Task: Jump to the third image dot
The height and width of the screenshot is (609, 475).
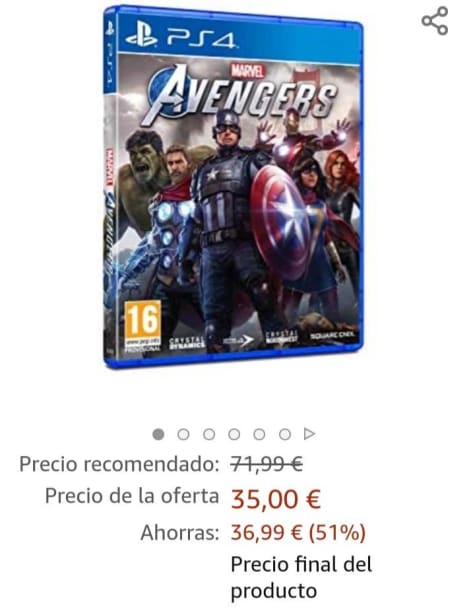Action: click(209, 434)
